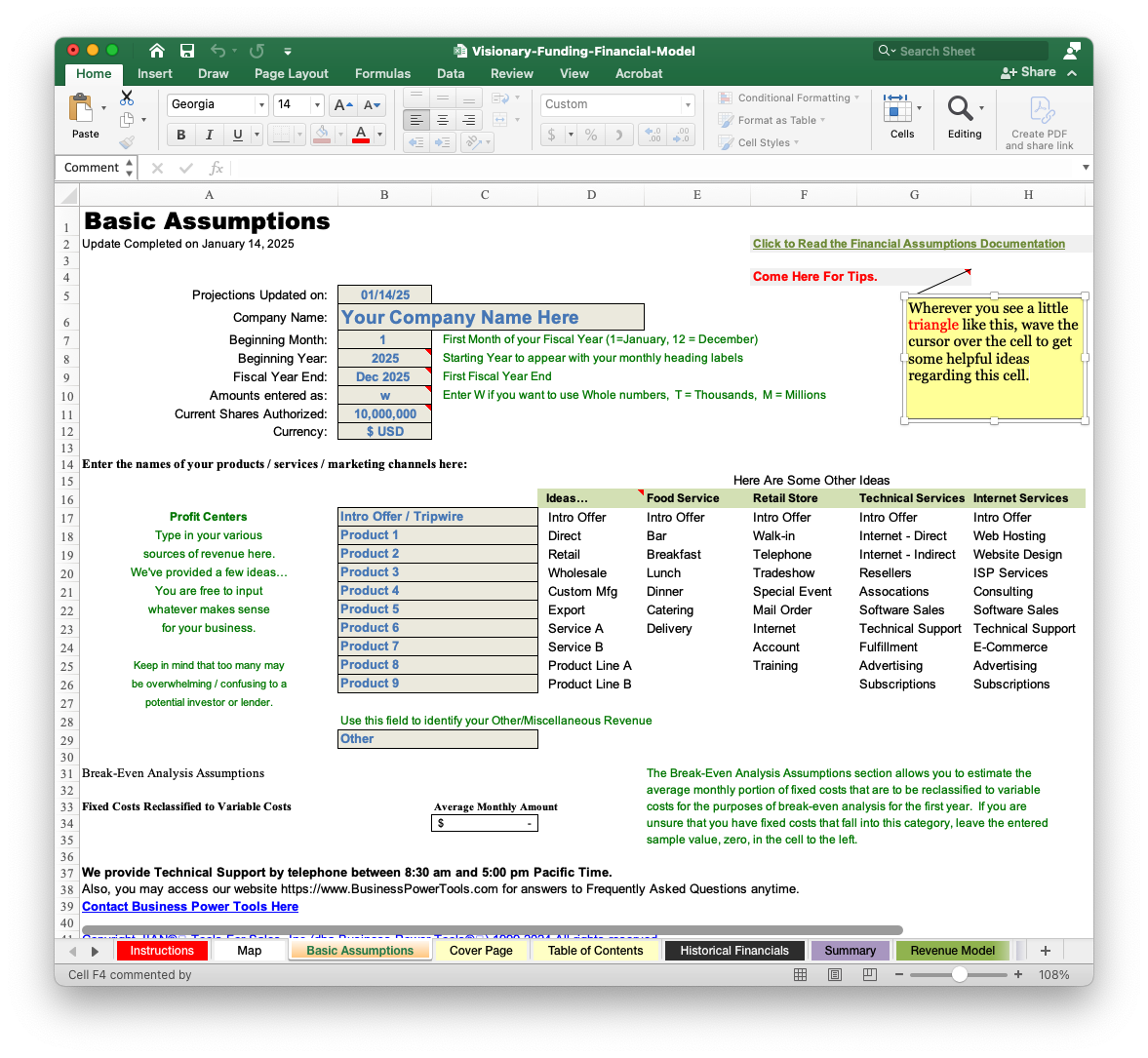The image size is (1148, 1058).
Task: Click the horizontal scrollbar
Action: click(492, 930)
